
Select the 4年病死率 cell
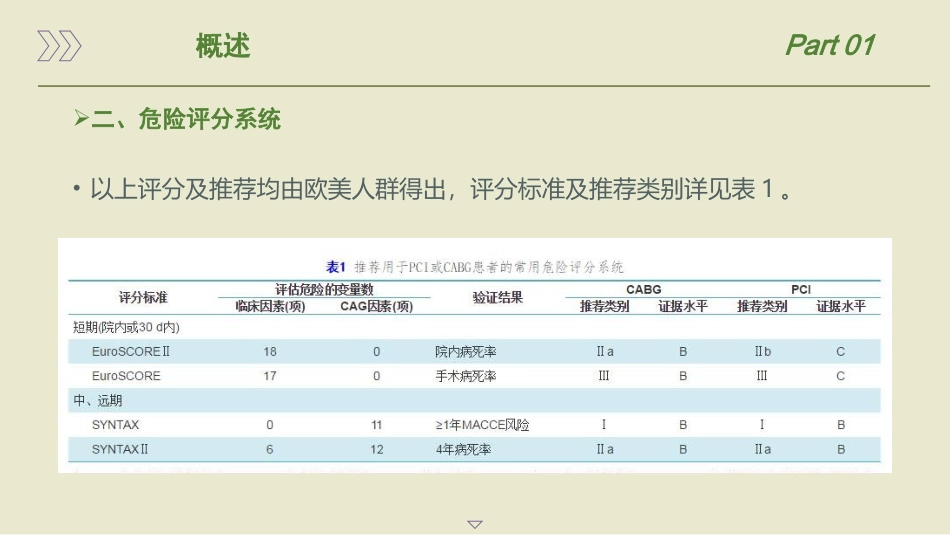coord(463,450)
